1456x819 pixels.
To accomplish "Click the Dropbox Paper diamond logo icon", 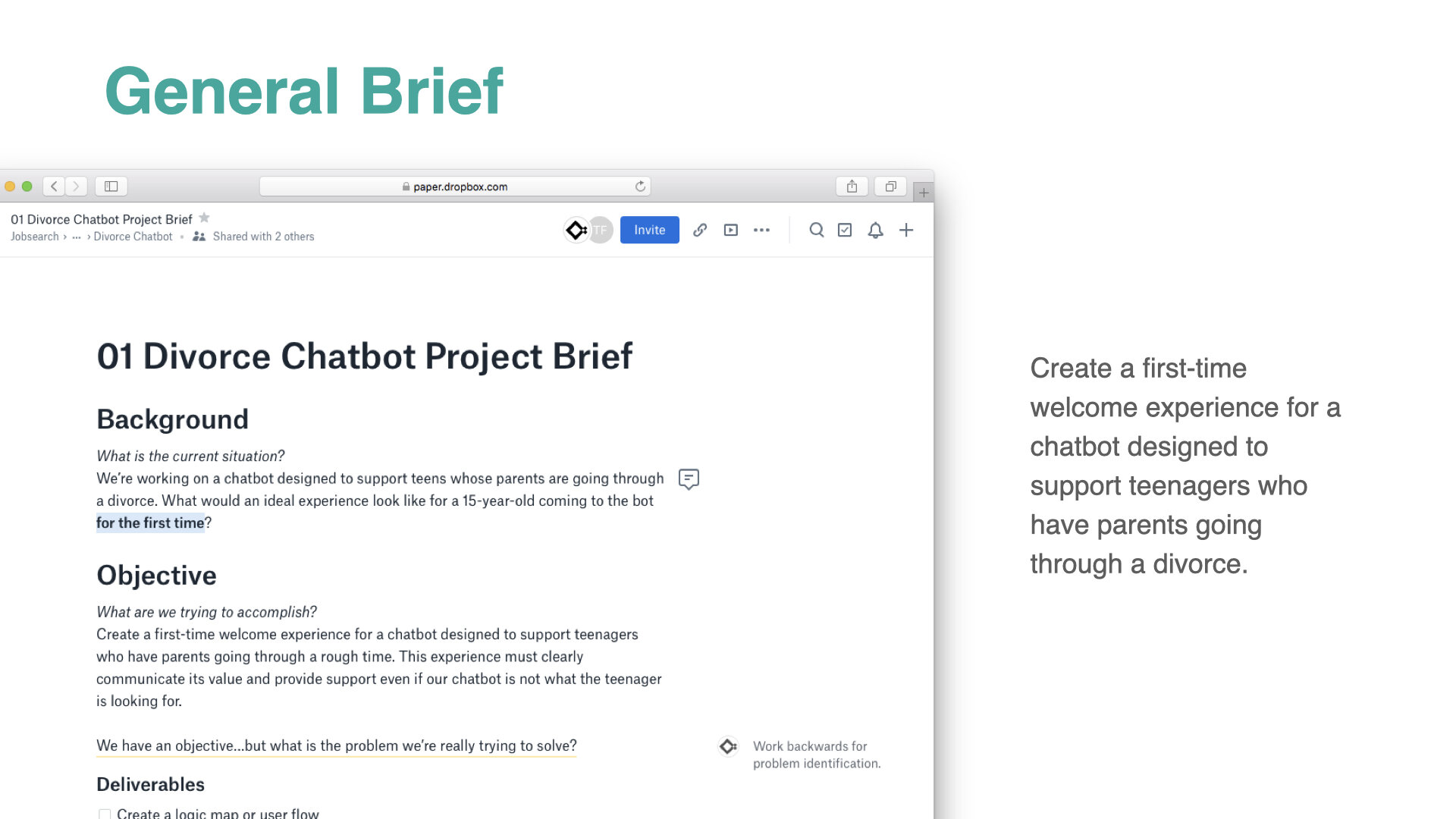I will [x=577, y=229].
